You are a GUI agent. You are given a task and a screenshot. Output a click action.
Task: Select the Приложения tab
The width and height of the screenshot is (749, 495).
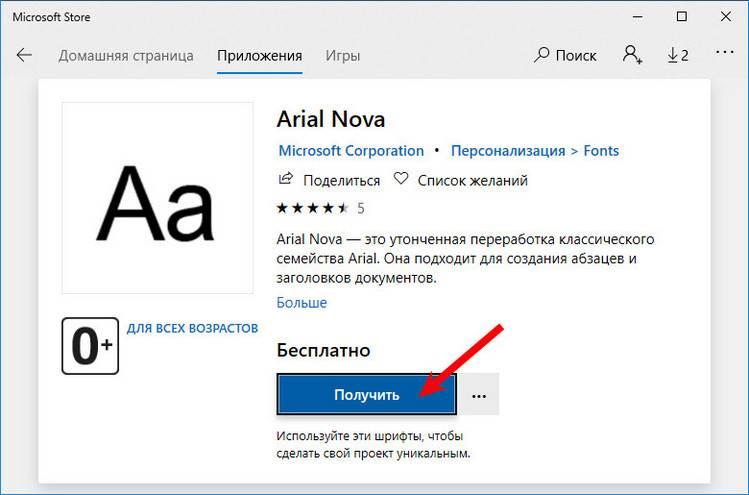click(259, 56)
